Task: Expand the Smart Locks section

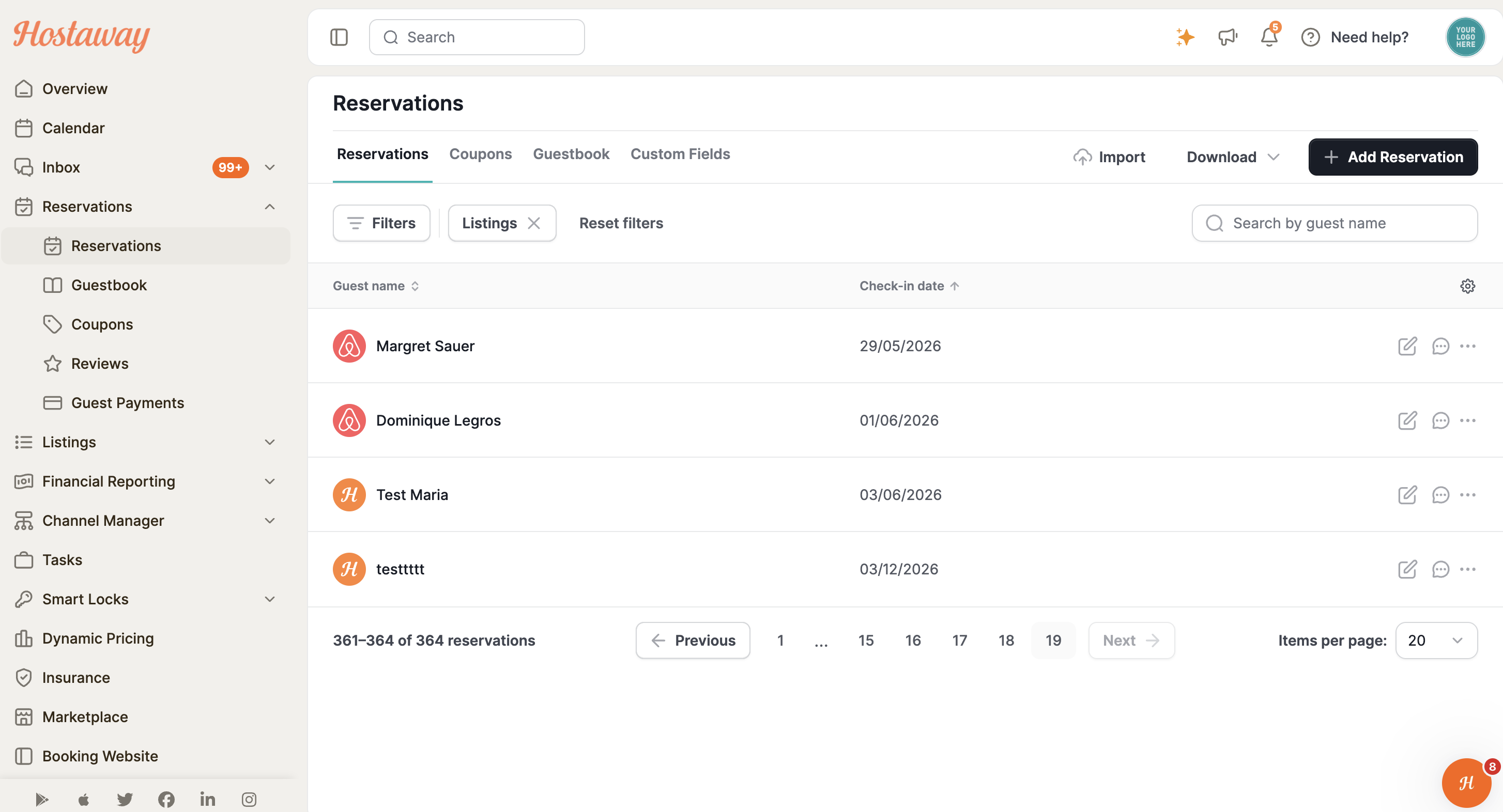Action: (x=270, y=599)
